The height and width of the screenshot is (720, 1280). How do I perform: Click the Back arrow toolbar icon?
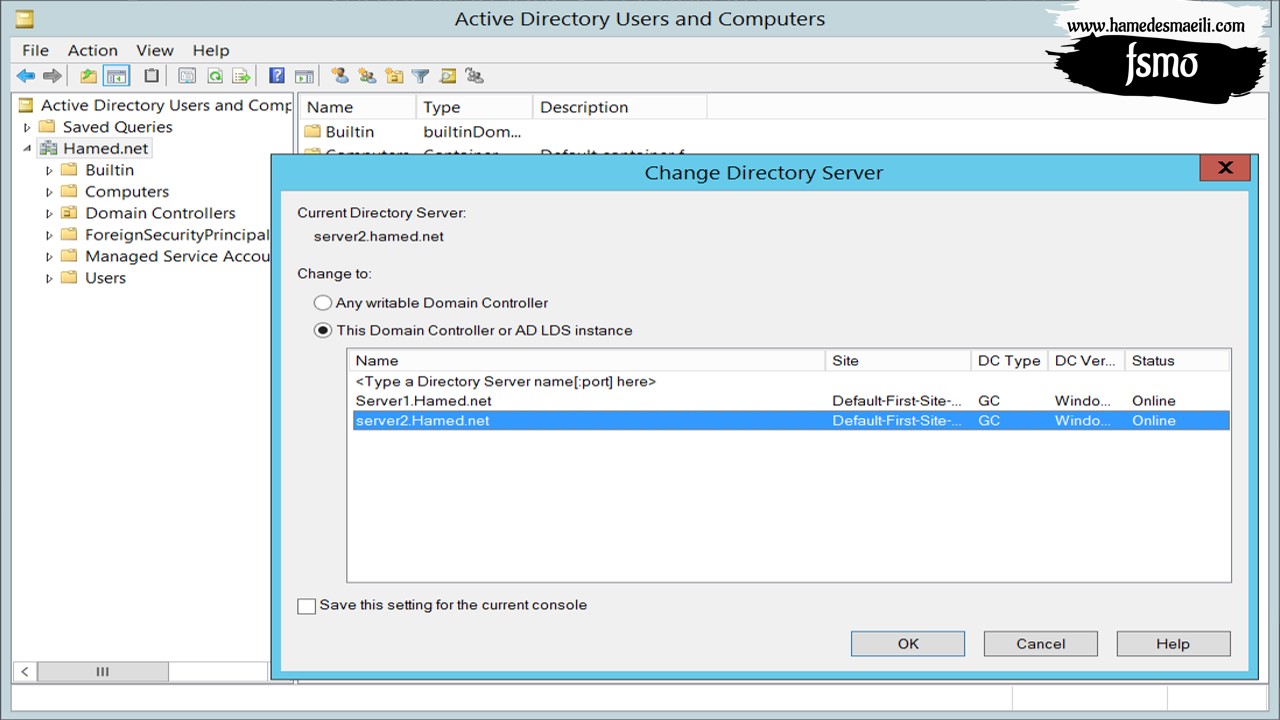26,76
